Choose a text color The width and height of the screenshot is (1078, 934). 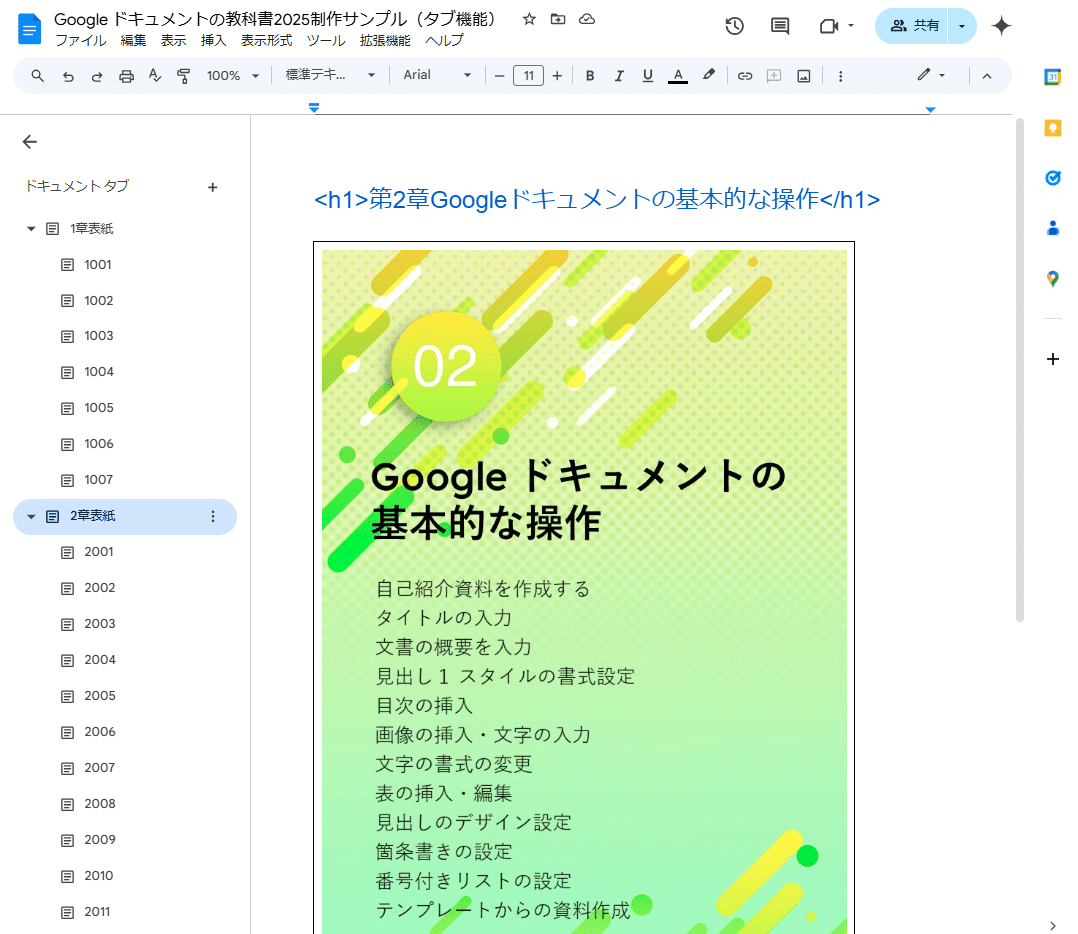pos(678,76)
